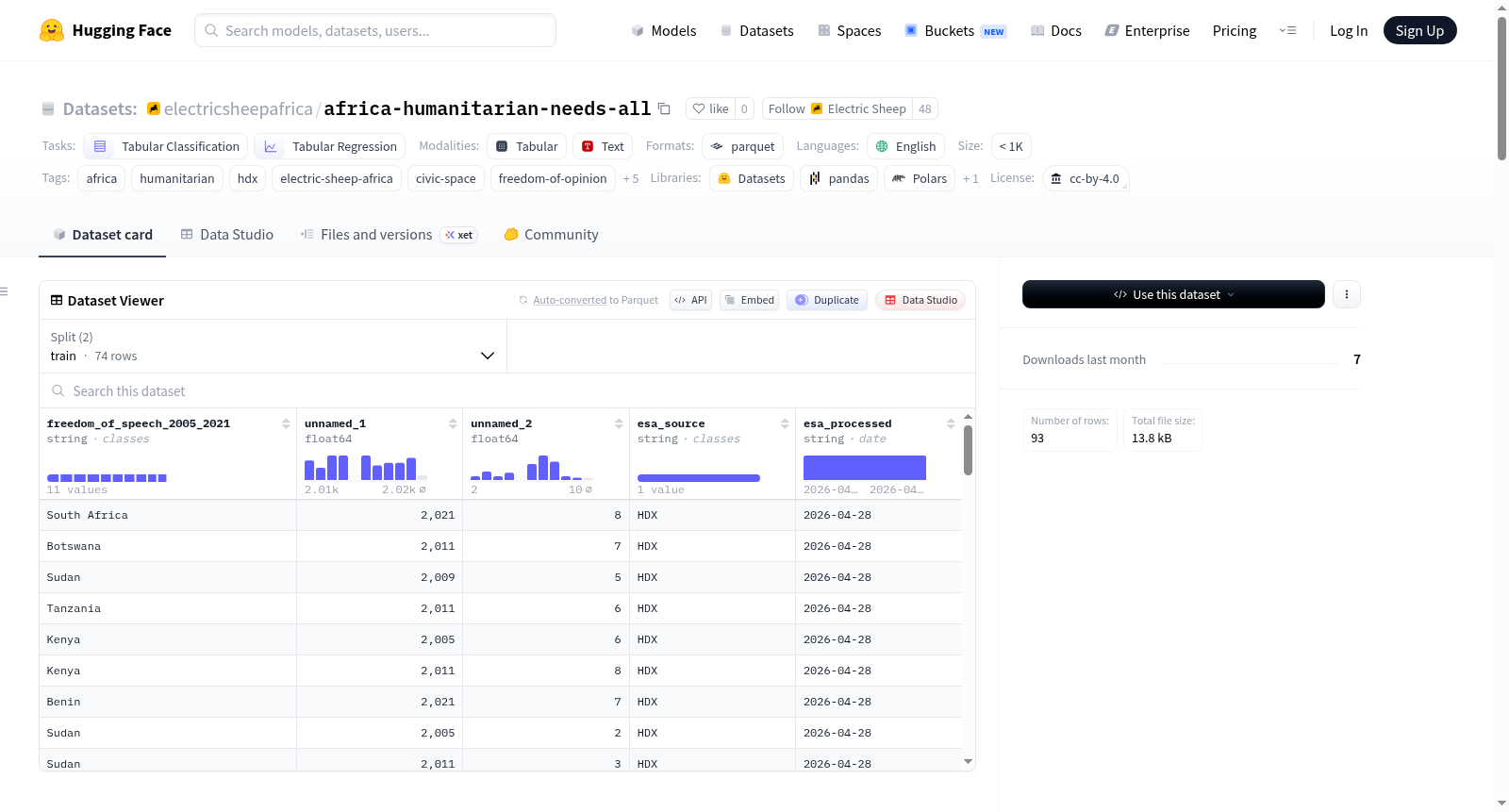Open the Use this dataset dropdown
1509x812 pixels.
tap(1173, 294)
